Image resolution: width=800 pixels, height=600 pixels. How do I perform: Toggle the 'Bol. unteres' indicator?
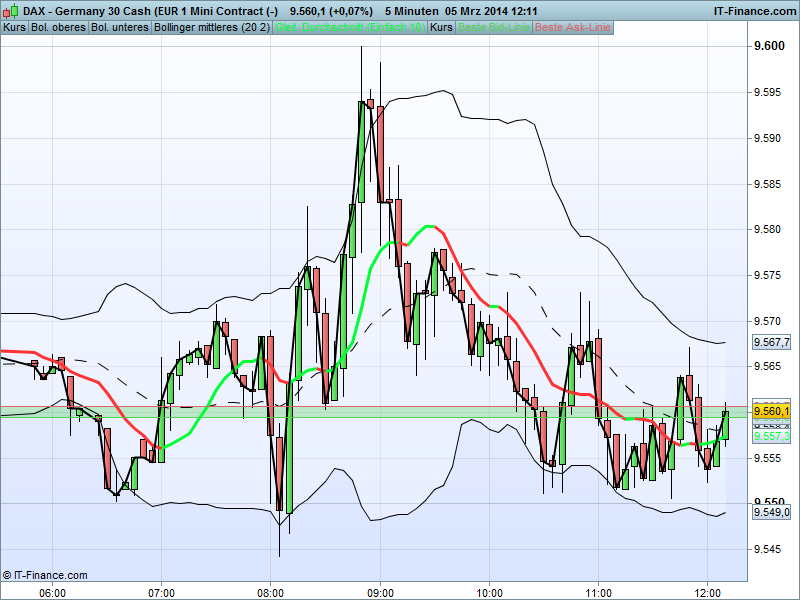(117, 29)
